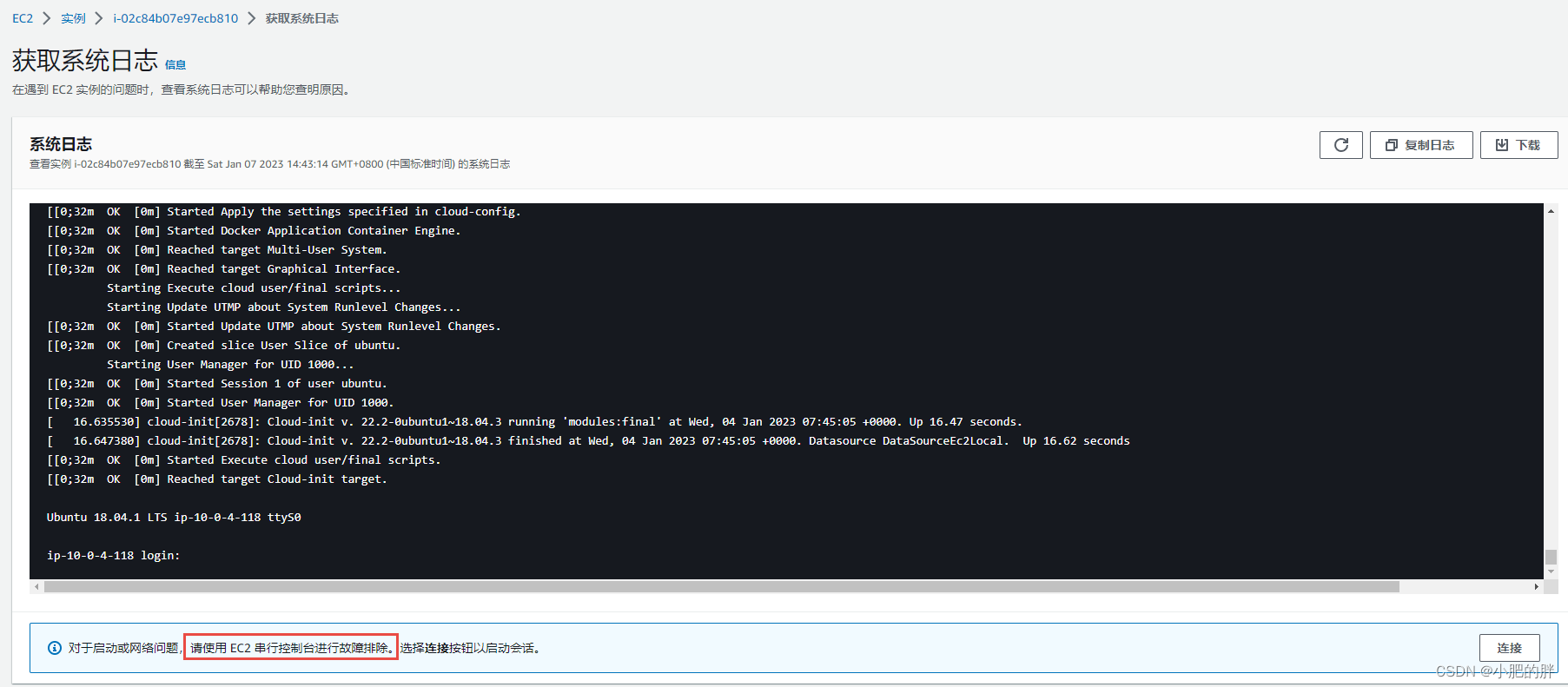Click the info icon in the bottom banner

(55, 648)
